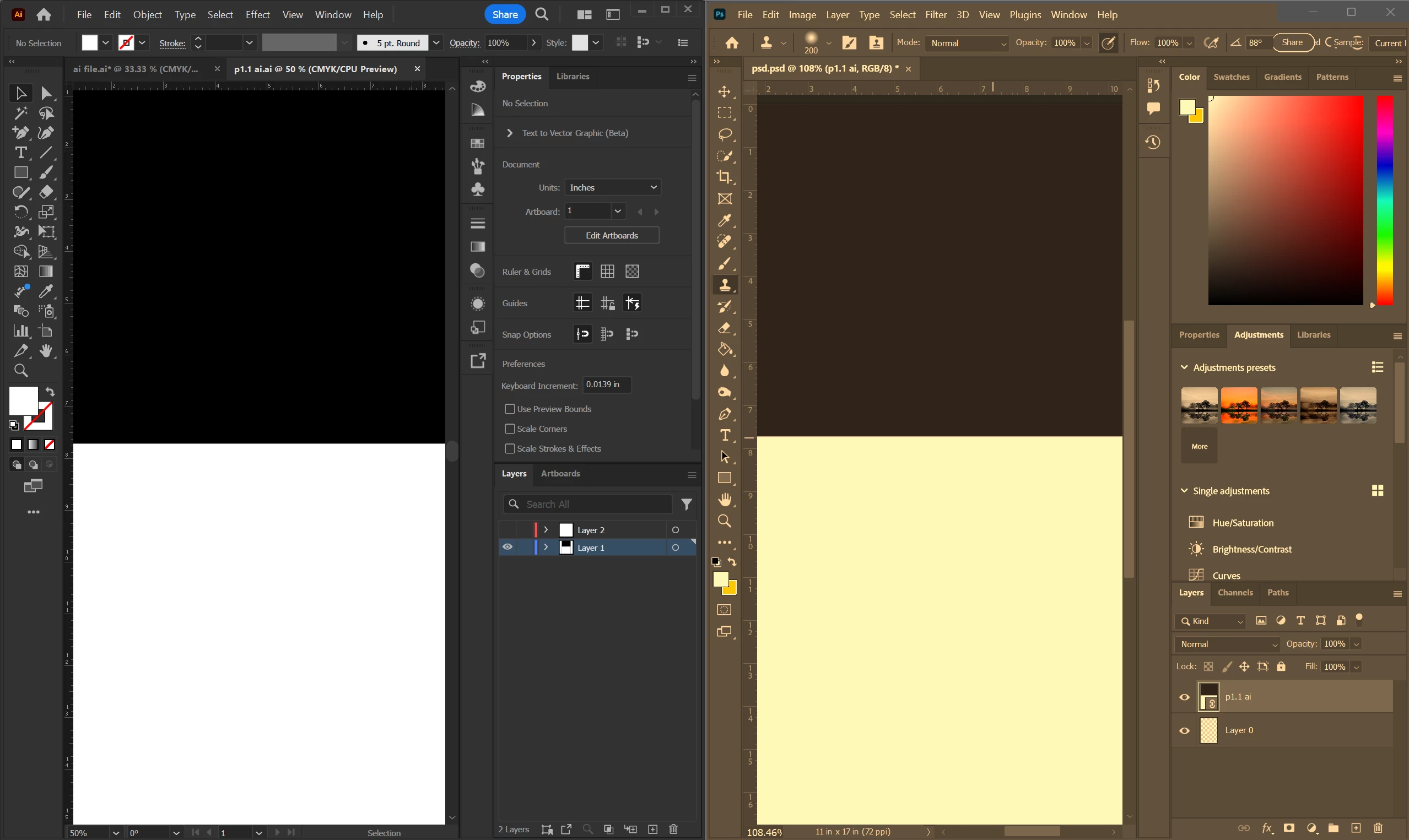Image resolution: width=1409 pixels, height=840 pixels.
Task: Select the Photoshop Crop tool
Action: [x=725, y=177]
